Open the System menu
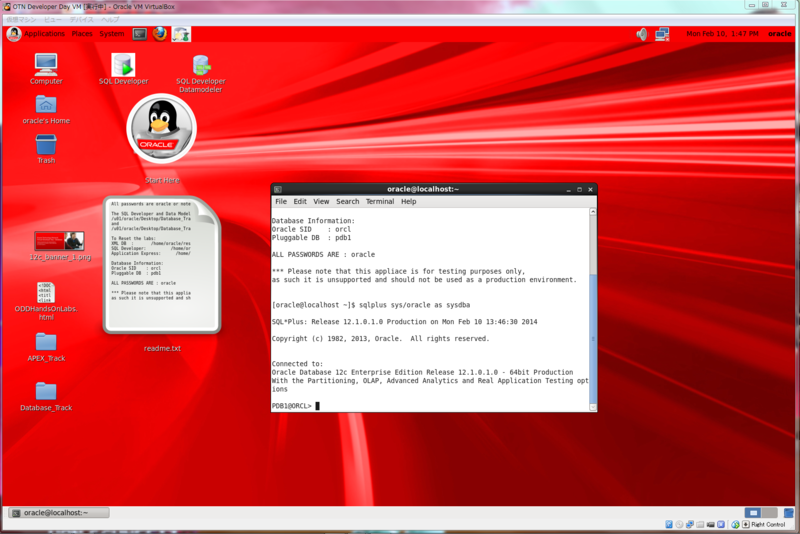Screen dimensions: 800x534 click(112, 34)
